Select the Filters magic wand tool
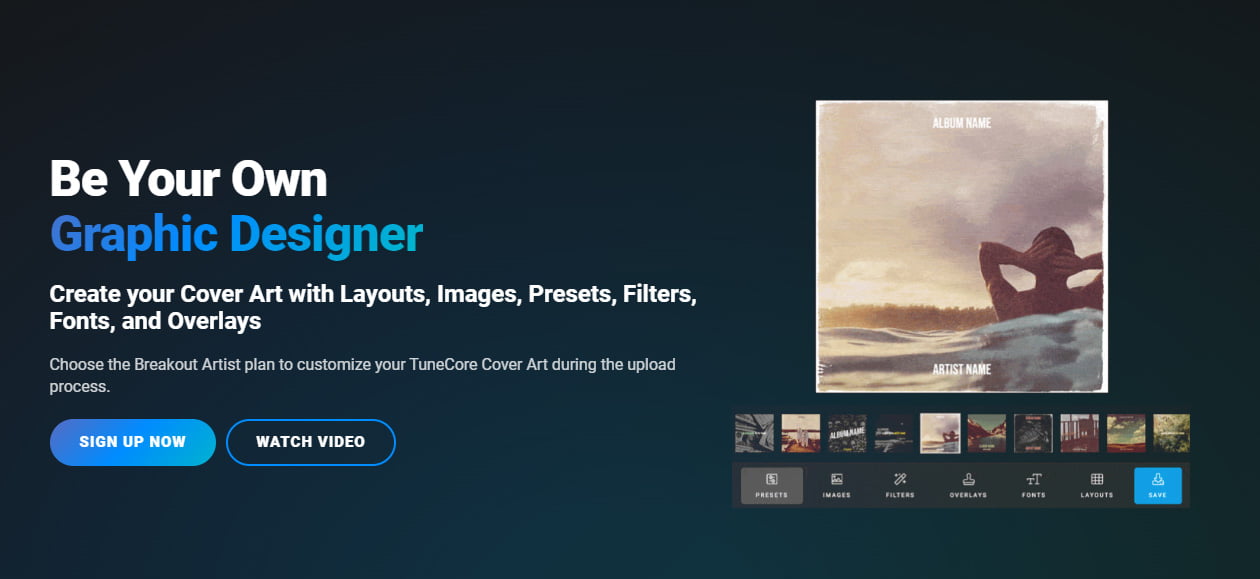 click(x=900, y=485)
